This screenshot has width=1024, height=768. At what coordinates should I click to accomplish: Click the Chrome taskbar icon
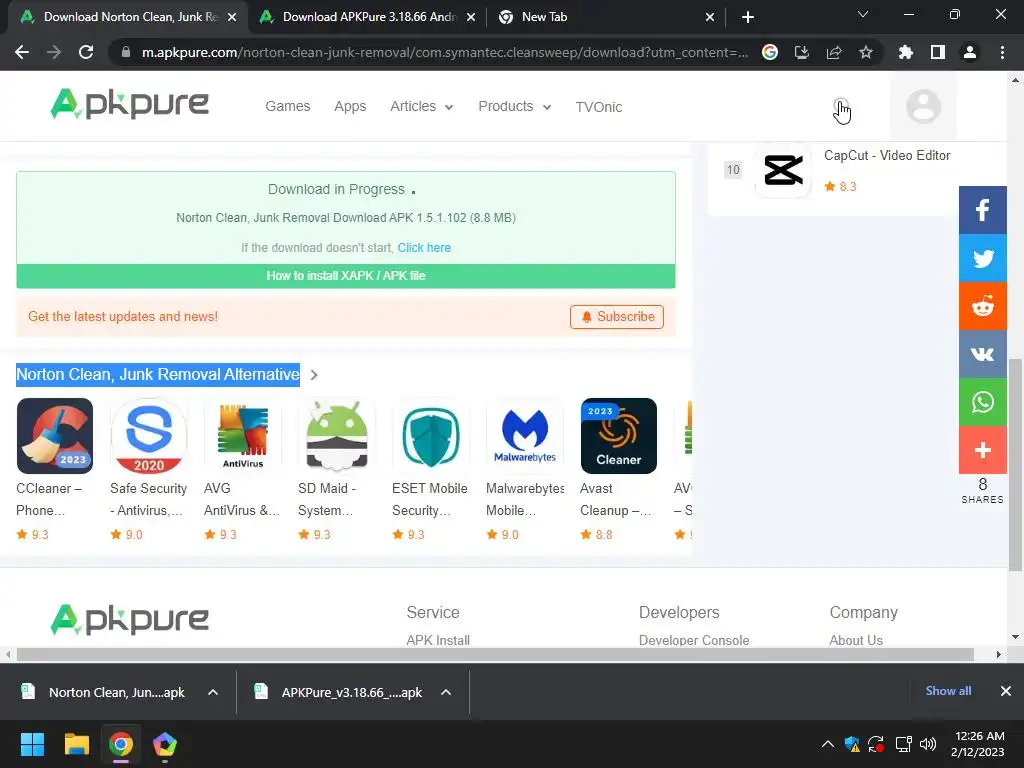coord(121,744)
